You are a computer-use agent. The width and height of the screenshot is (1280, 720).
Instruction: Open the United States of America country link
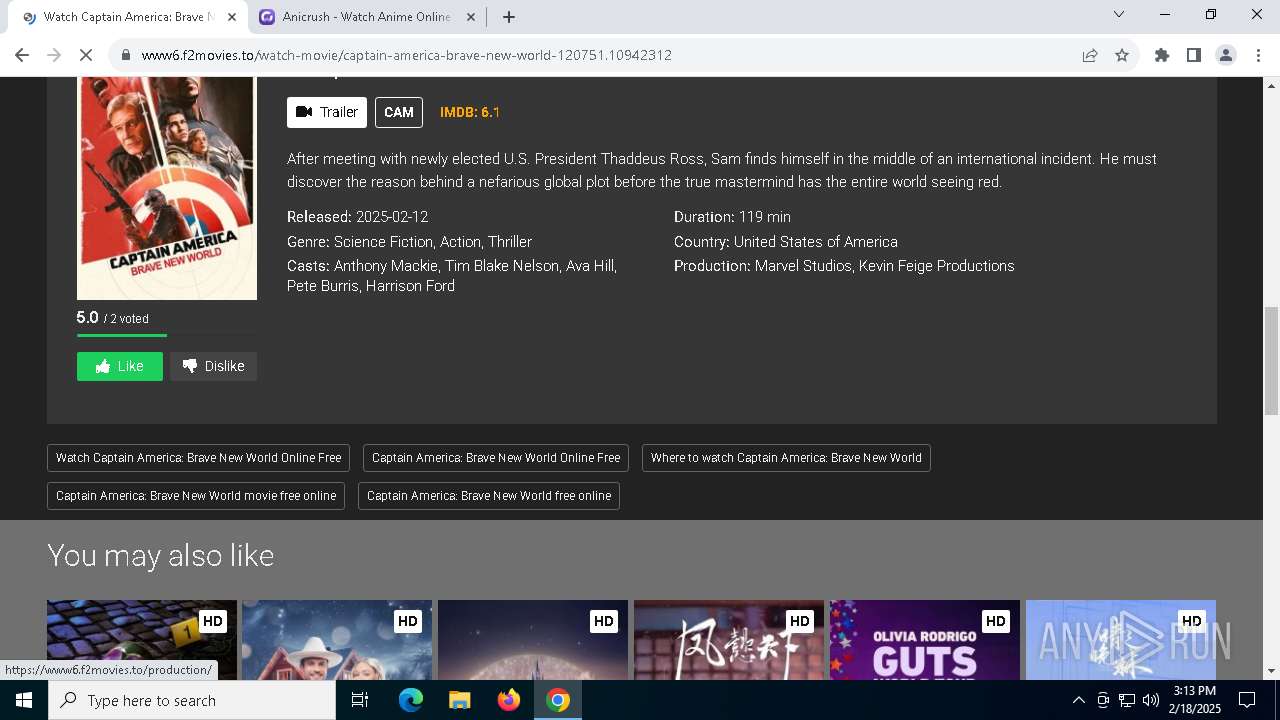(x=816, y=242)
